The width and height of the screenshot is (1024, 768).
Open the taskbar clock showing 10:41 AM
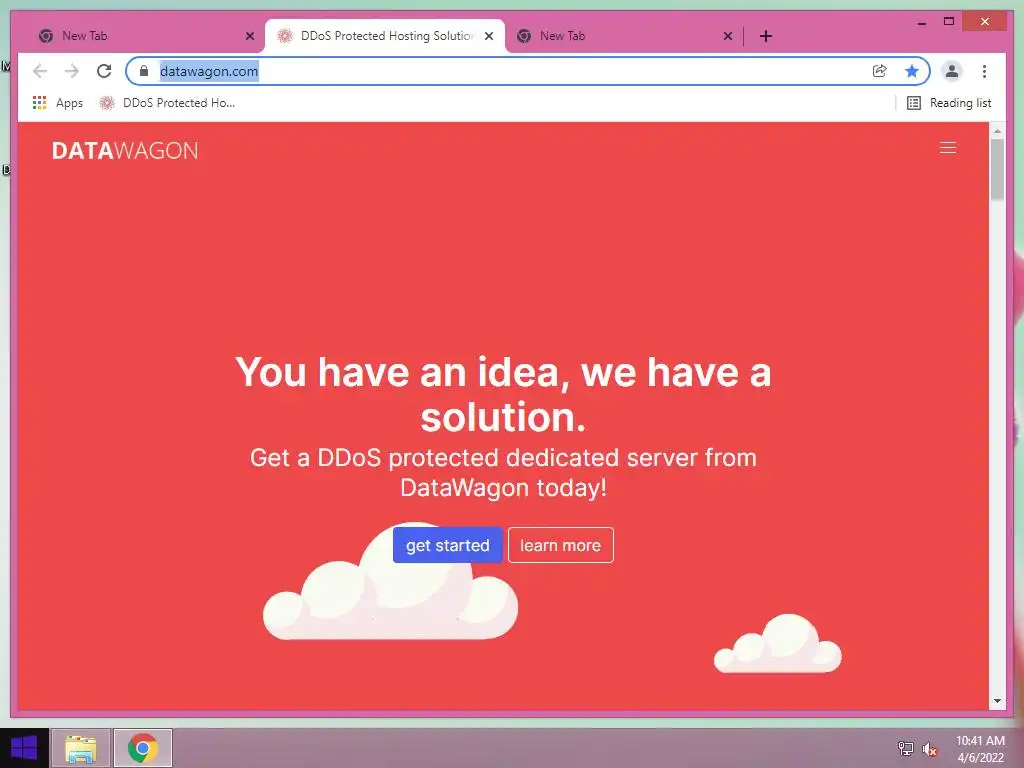tap(980, 748)
